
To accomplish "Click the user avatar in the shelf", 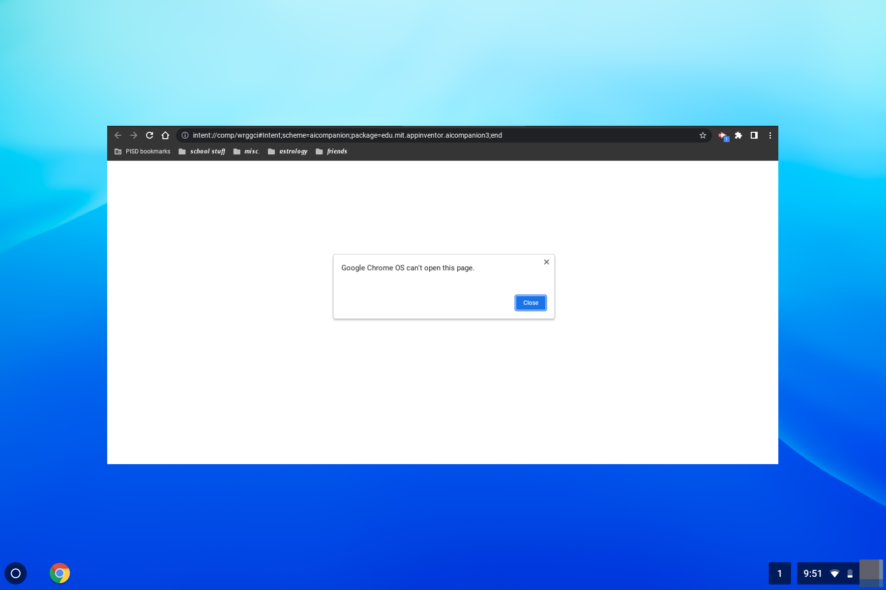I will pyautogui.click(x=871, y=572).
